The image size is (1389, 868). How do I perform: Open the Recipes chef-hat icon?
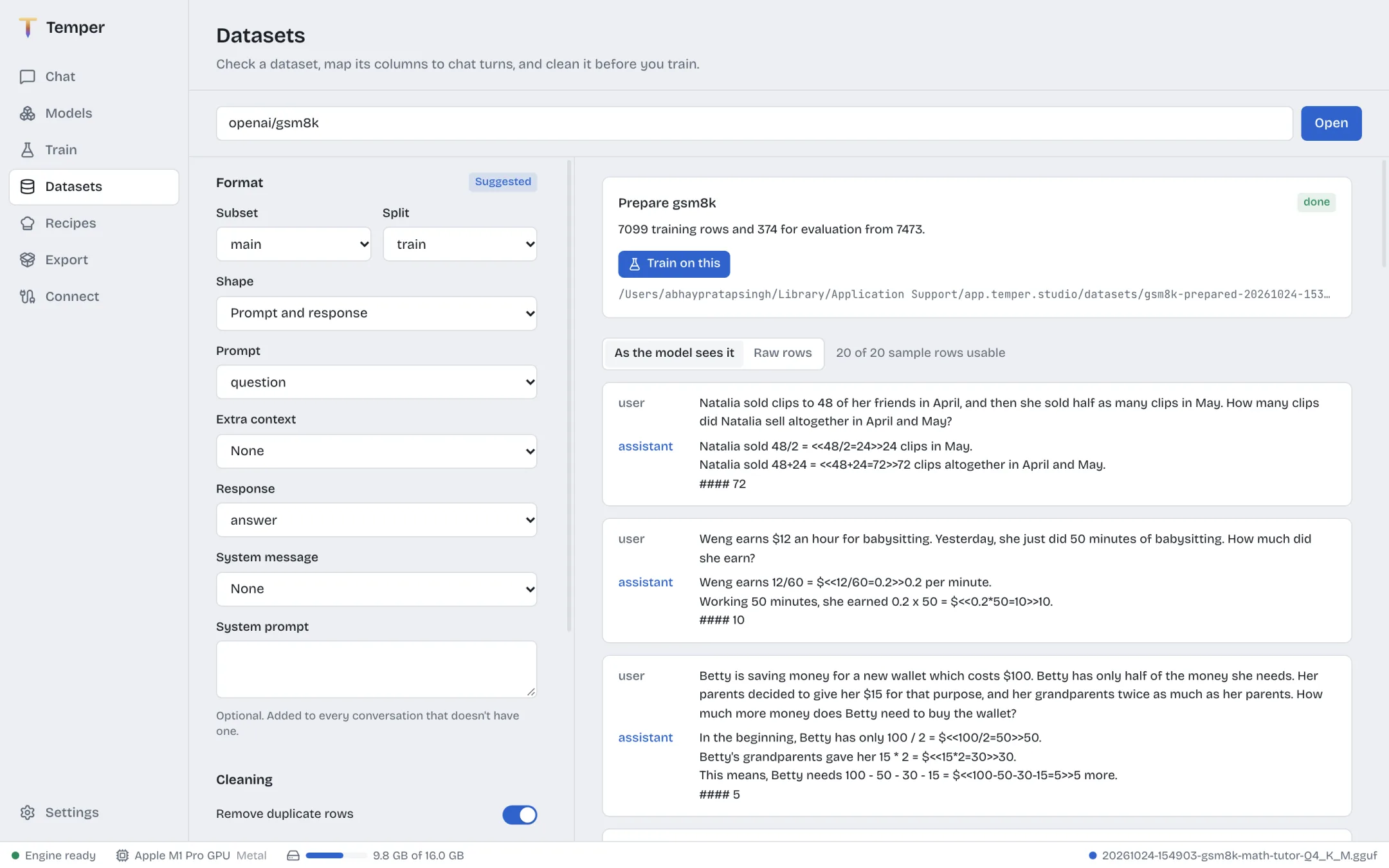27,223
